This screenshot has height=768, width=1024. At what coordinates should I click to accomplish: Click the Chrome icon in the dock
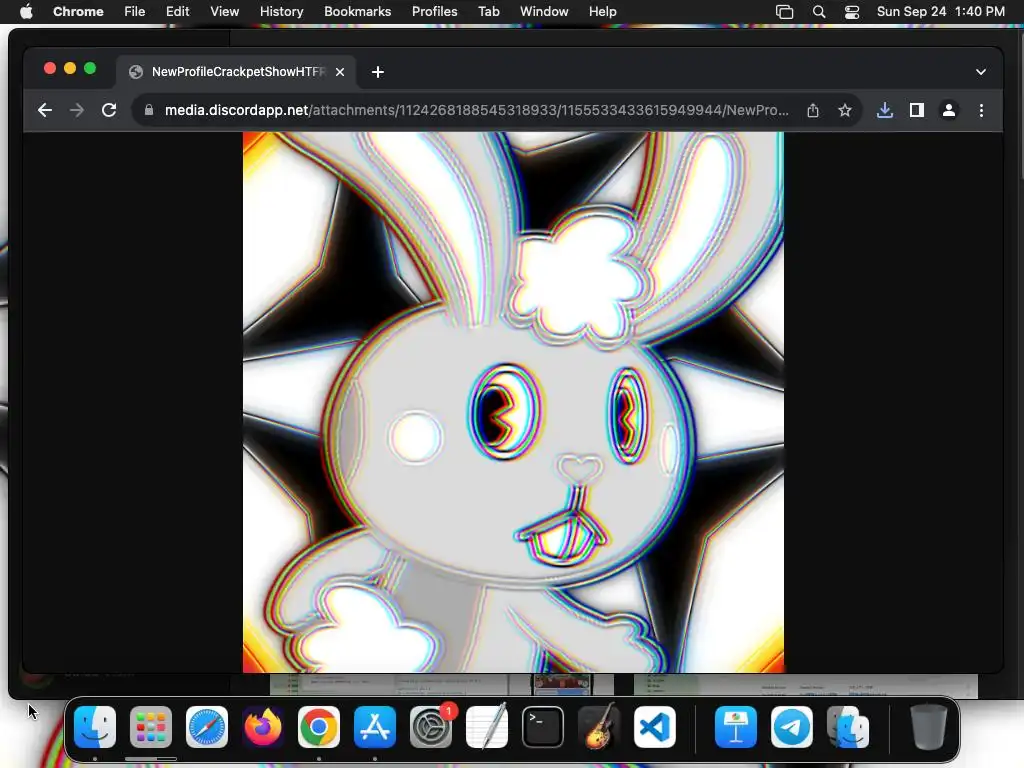pyautogui.click(x=319, y=727)
